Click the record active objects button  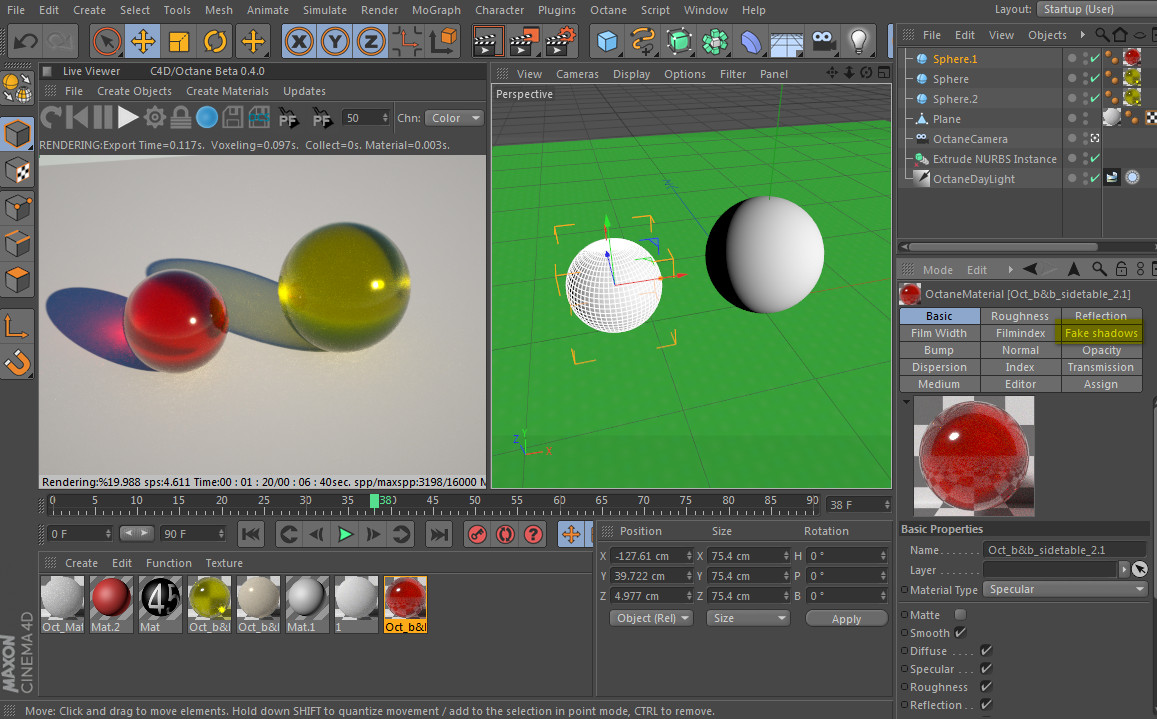point(477,534)
